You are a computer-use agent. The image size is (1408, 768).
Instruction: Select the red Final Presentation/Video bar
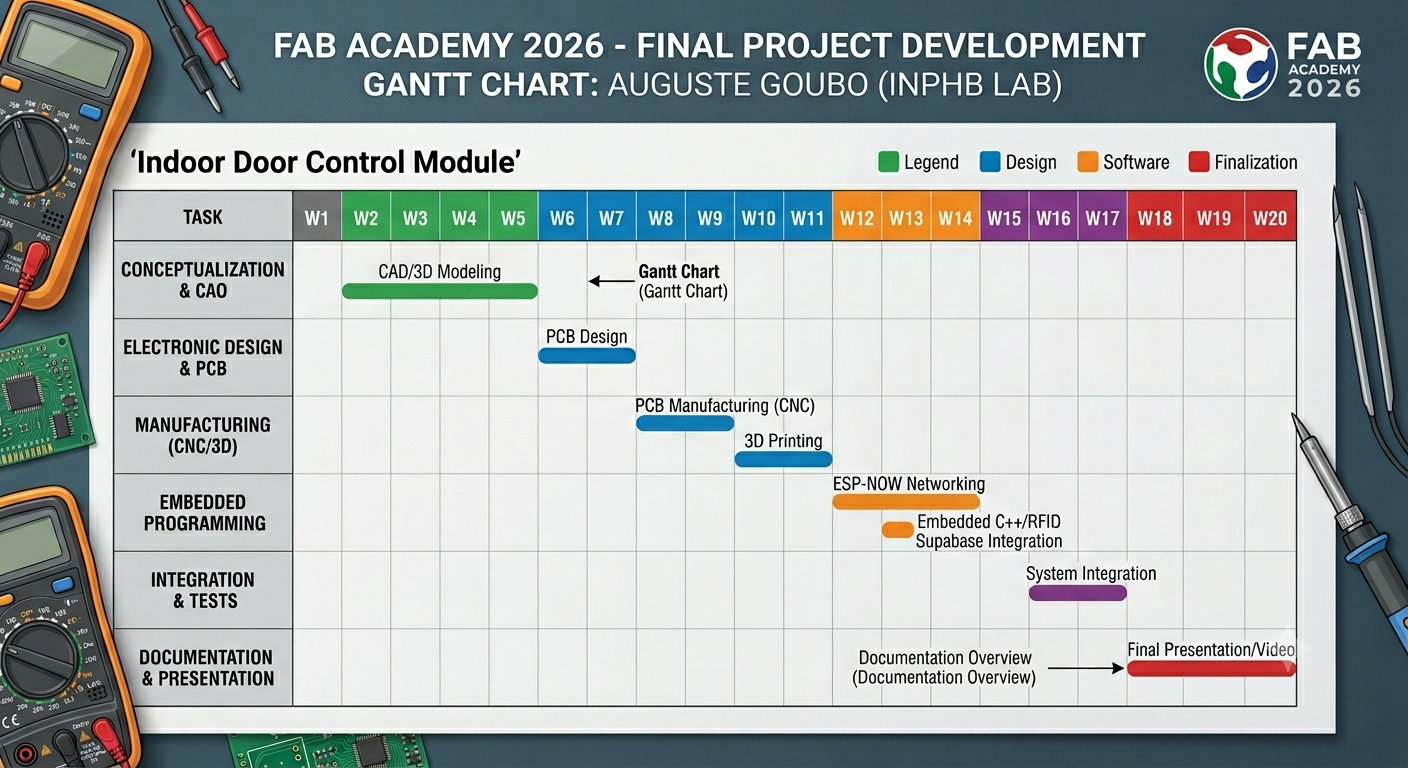click(1211, 668)
